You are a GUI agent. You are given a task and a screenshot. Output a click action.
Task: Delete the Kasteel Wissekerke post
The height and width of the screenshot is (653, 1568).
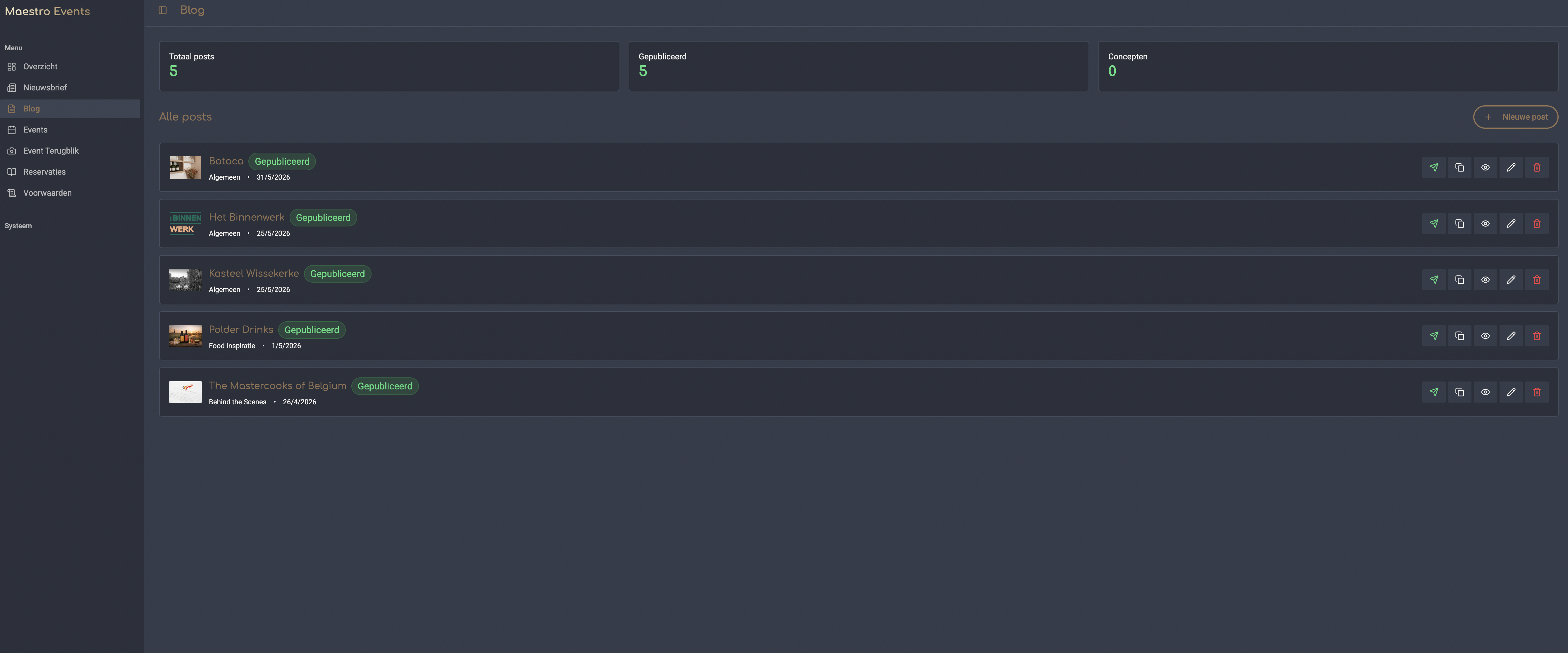pos(1536,280)
